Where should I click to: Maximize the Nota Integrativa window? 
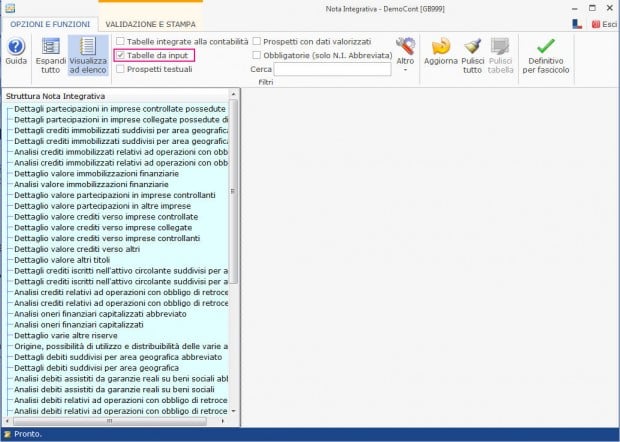click(x=592, y=8)
